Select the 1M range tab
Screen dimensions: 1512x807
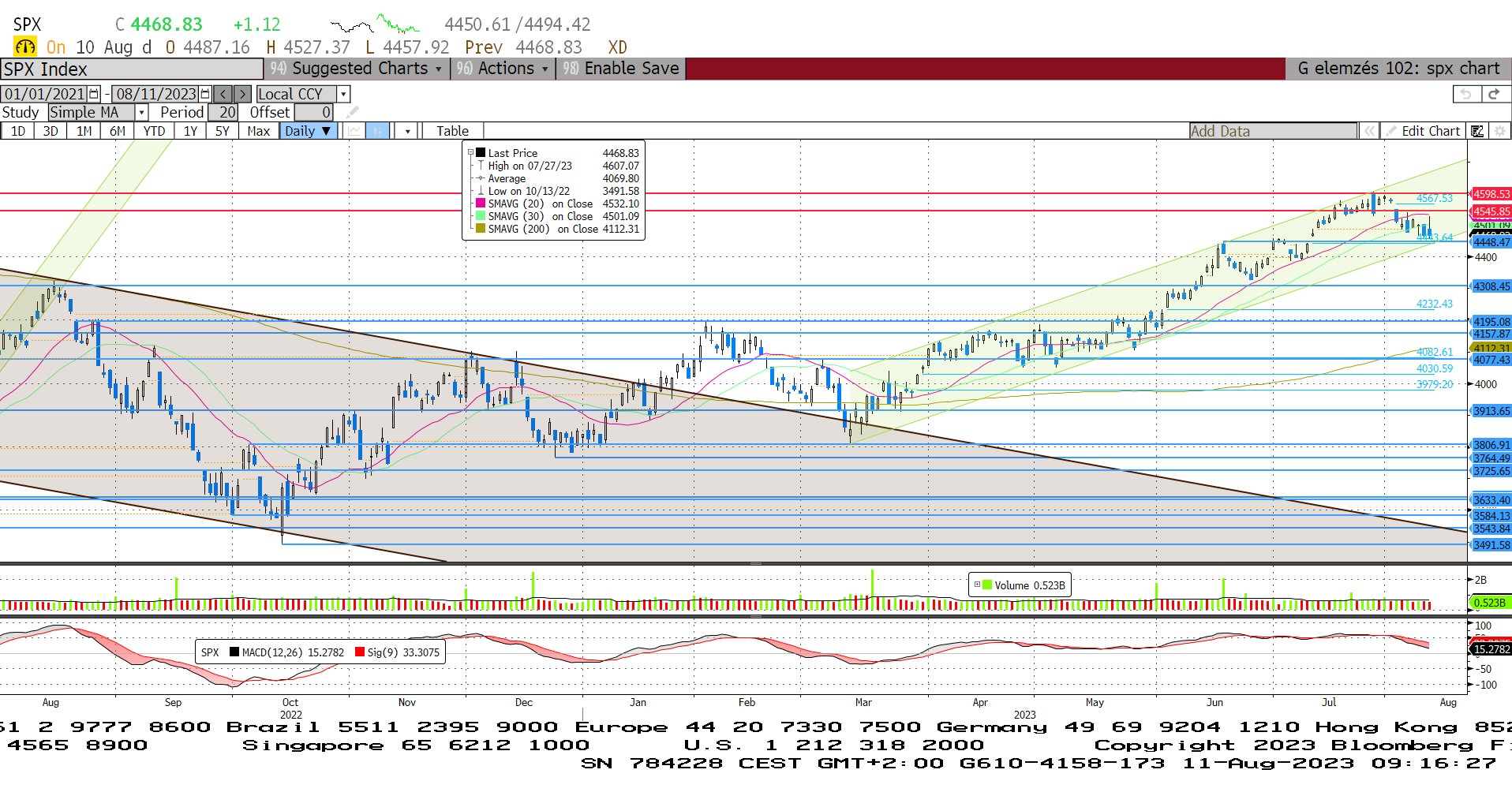pyautogui.click(x=84, y=131)
